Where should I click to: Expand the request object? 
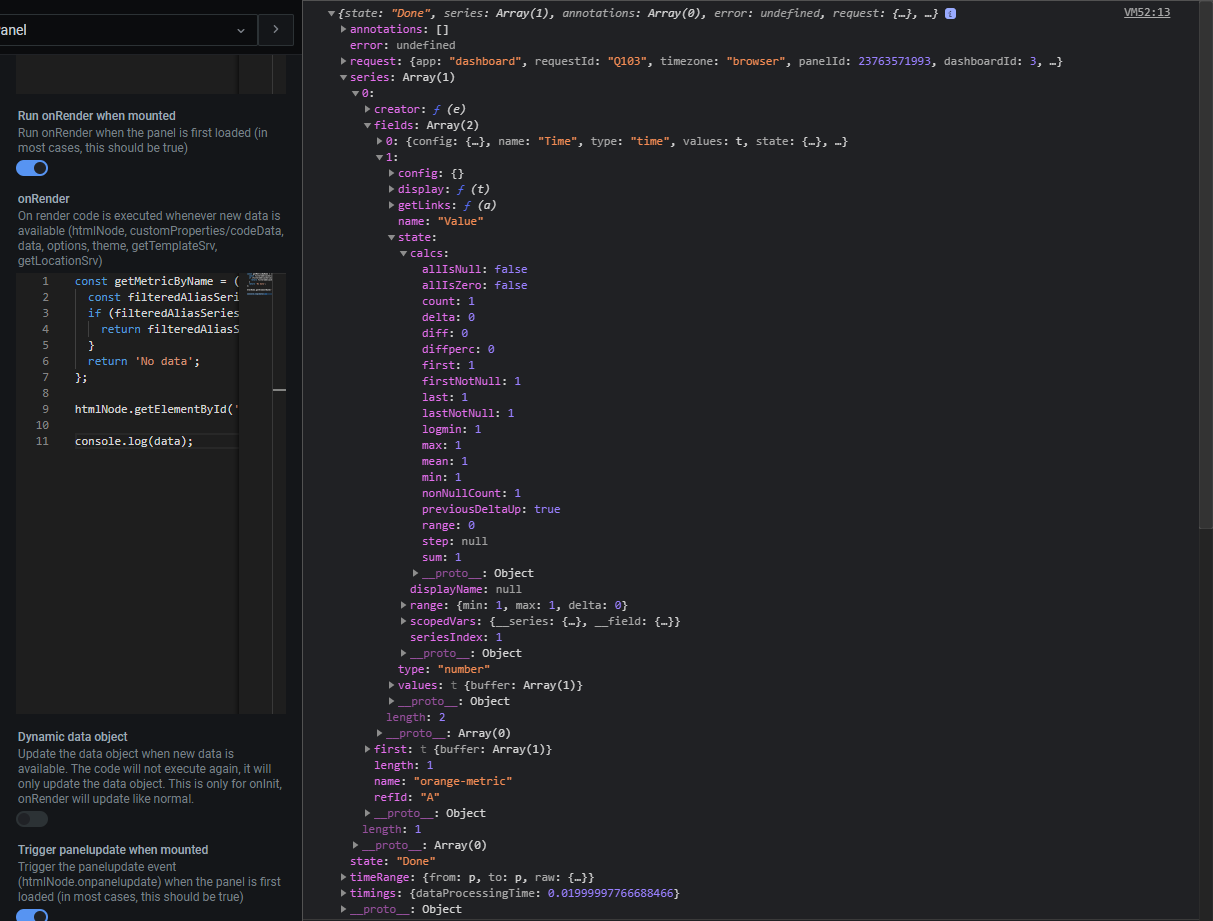pyautogui.click(x=343, y=61)
